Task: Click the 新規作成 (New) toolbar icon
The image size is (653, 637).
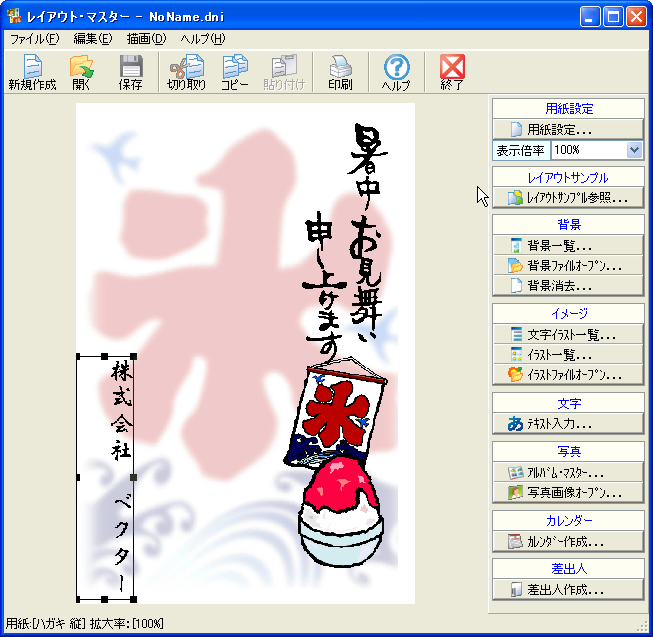Action: (x=32, y=72)
